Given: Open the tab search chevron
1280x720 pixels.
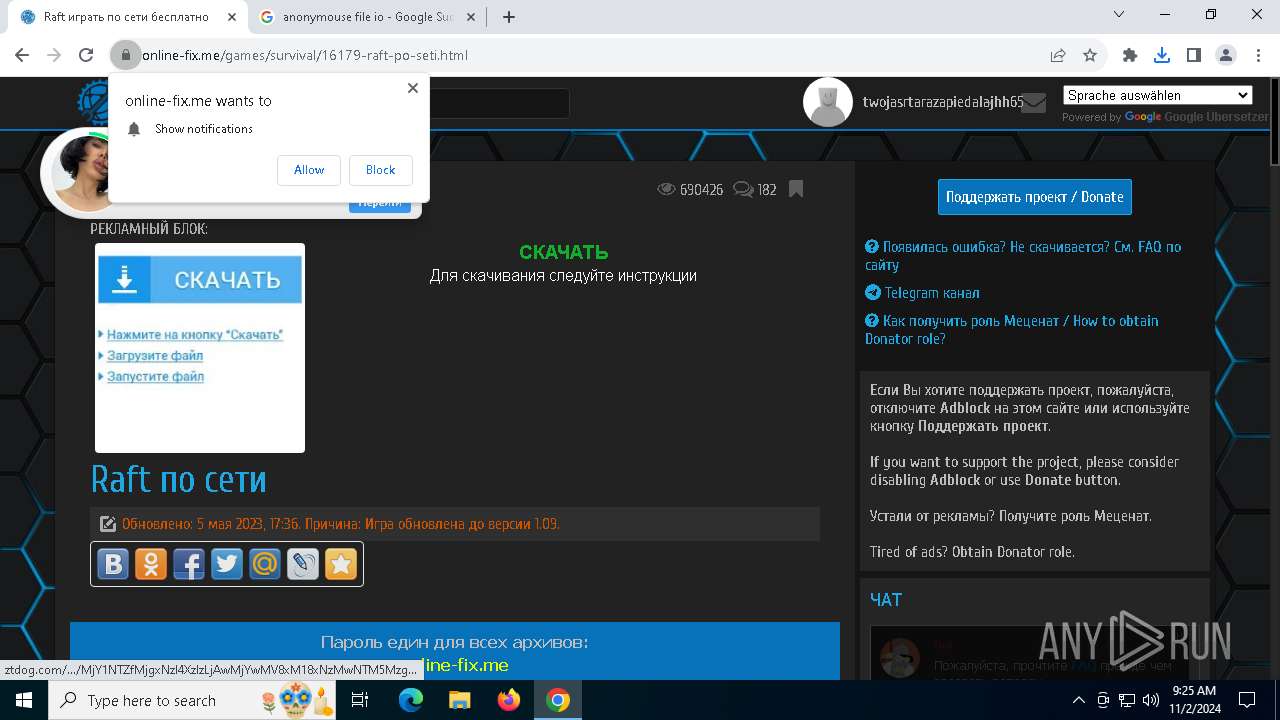Looking at the screenshot, I should click(x=1119, y=15).
